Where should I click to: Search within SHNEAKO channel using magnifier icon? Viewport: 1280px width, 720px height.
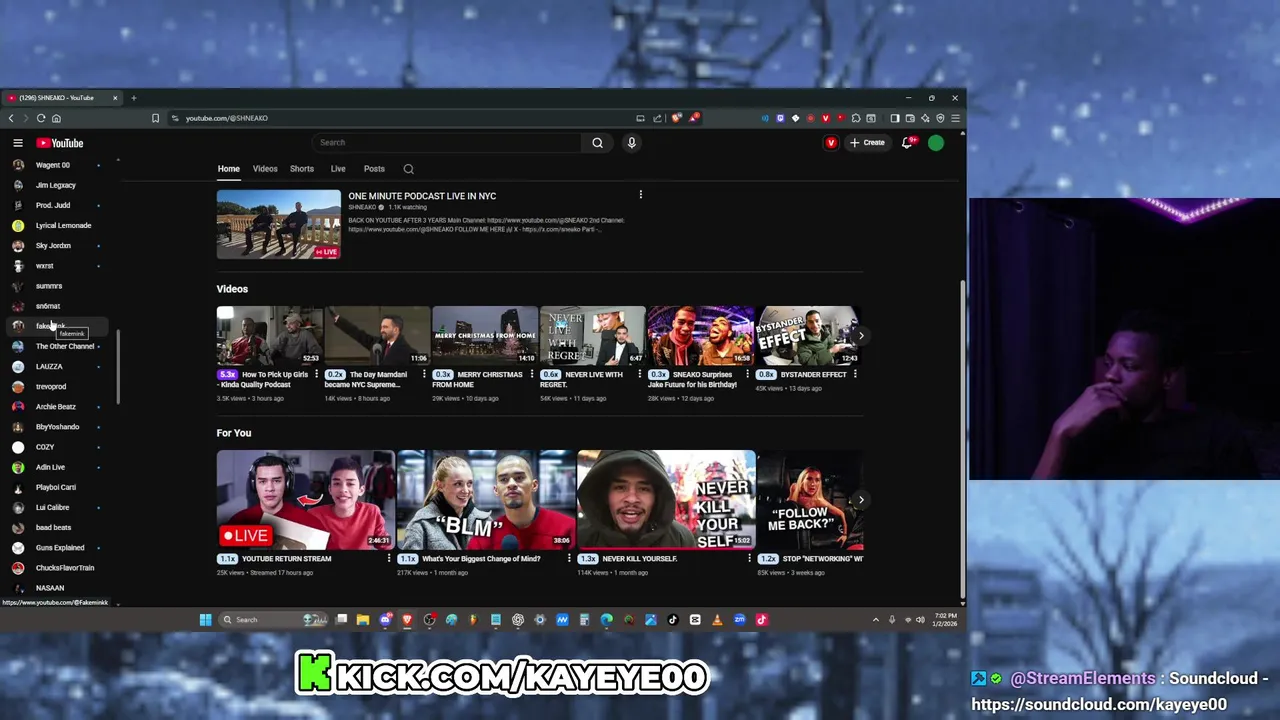coord(408,169)
